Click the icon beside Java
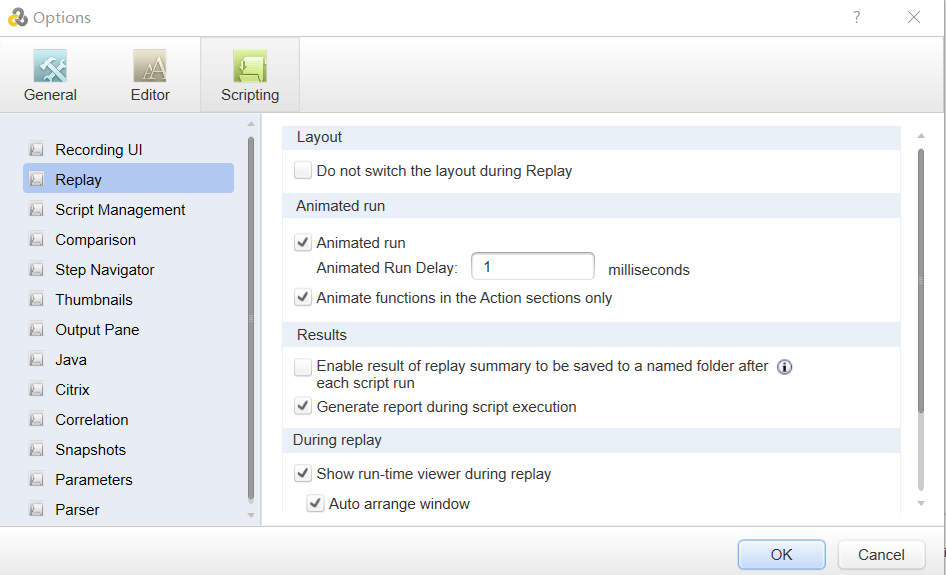The width and height of the screenshot is (946, 575). 36,360
